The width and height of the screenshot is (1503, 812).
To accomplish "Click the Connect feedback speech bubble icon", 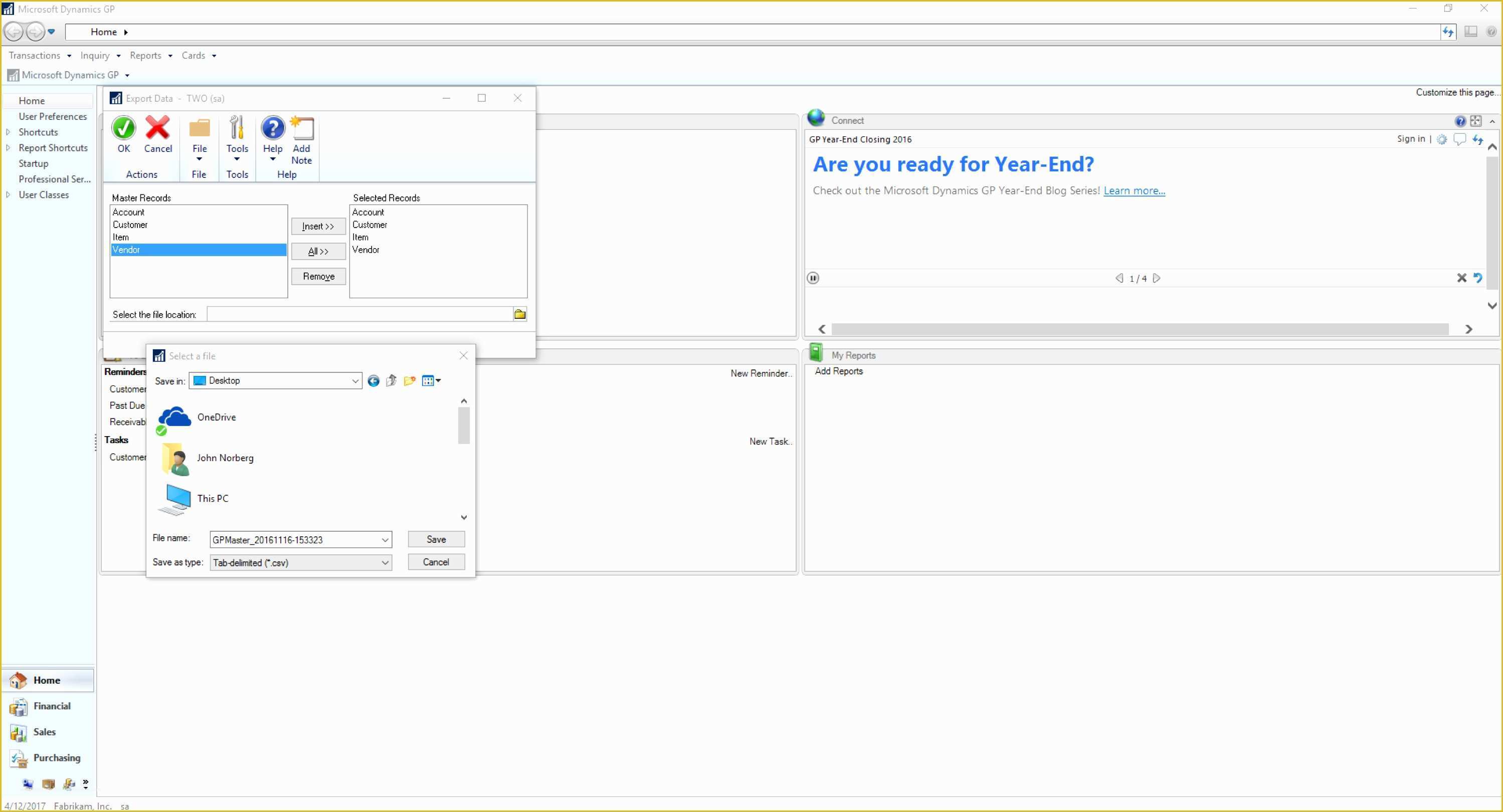I will (x=1460, y=139).
